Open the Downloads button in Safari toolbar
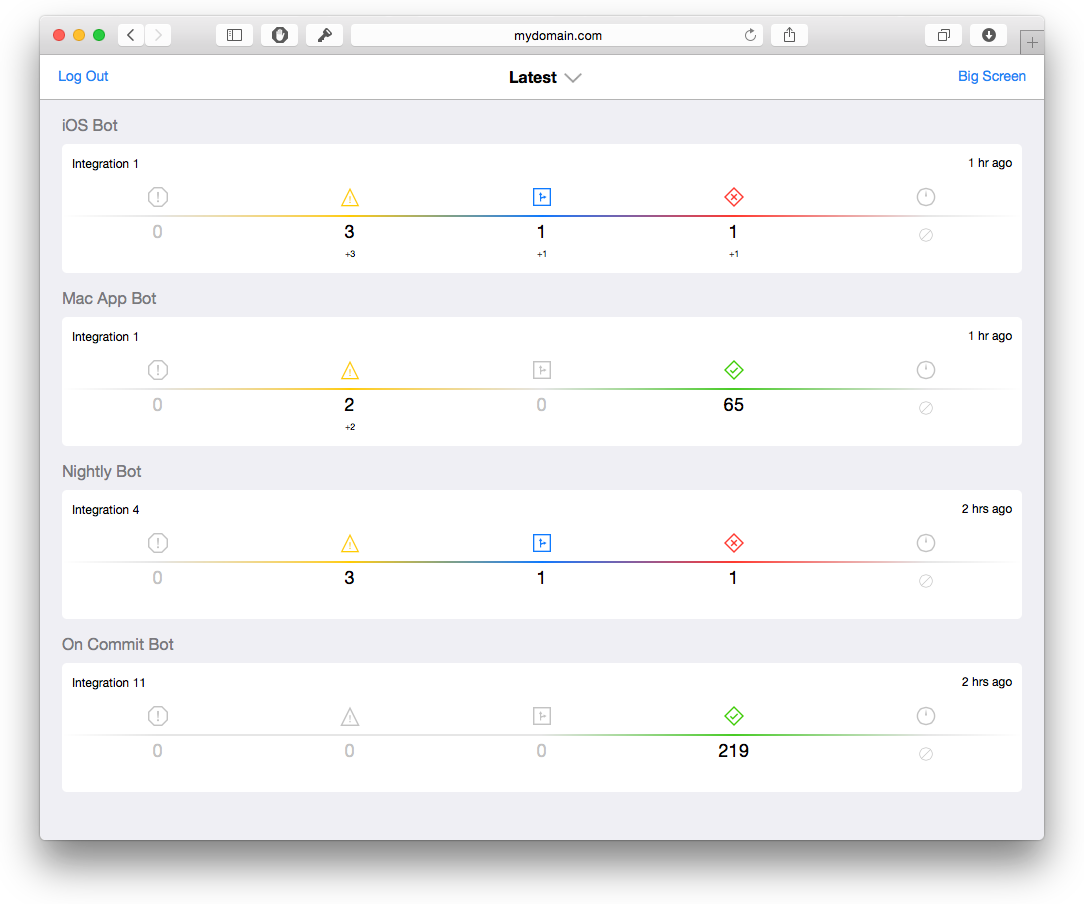 (988, 35)
